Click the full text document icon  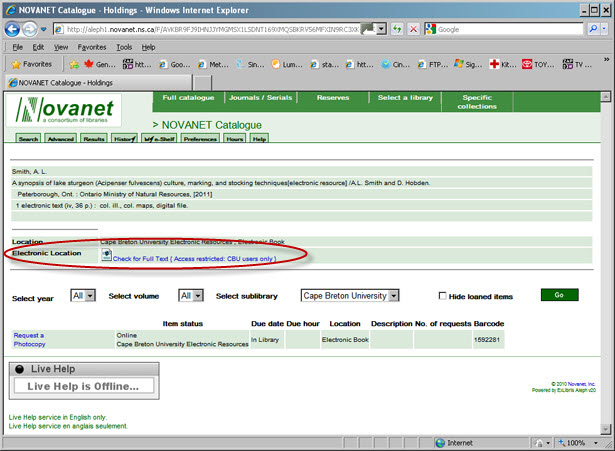coord(106,257)
